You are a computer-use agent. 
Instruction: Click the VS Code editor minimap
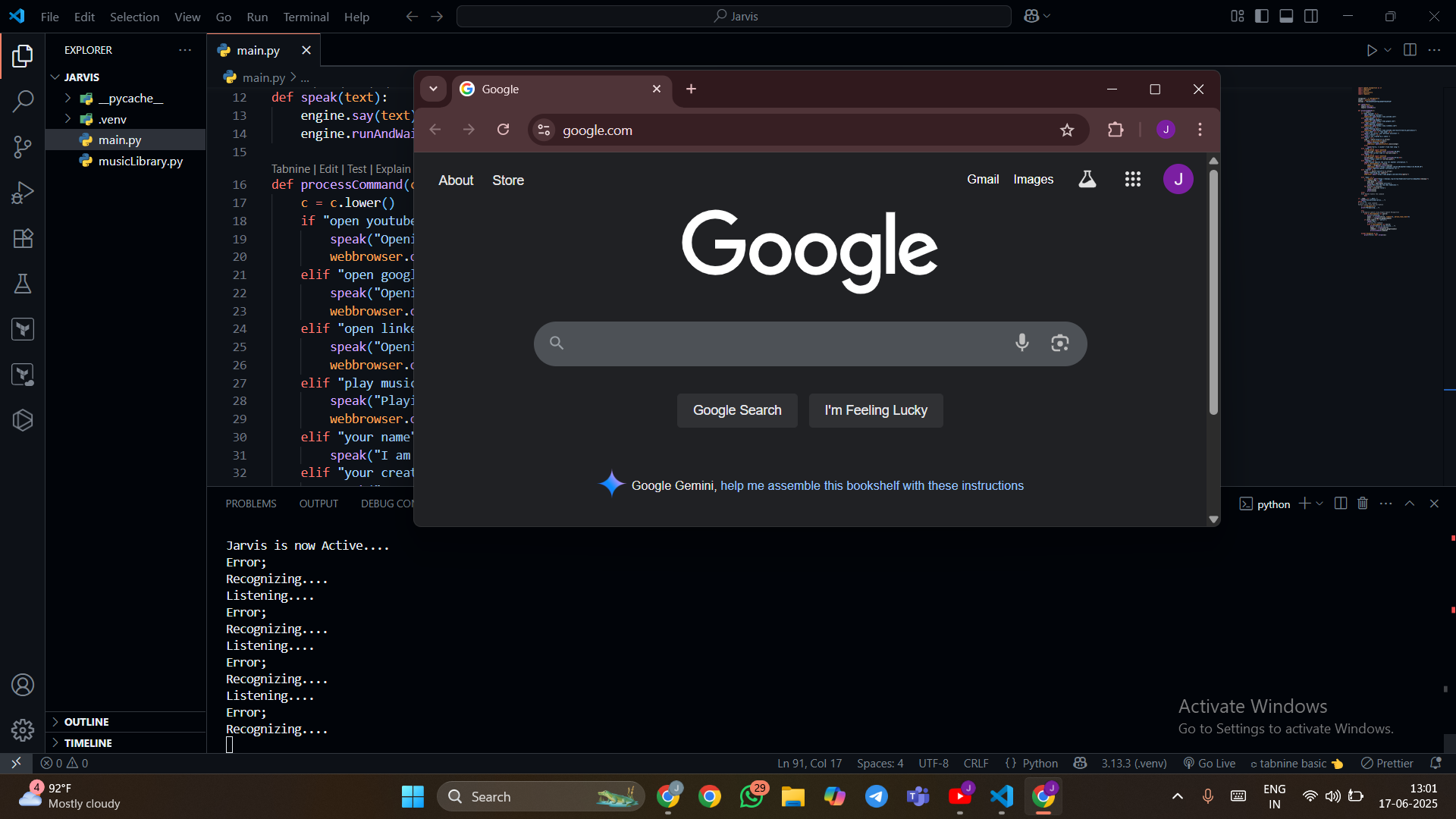coord(1394,161)
